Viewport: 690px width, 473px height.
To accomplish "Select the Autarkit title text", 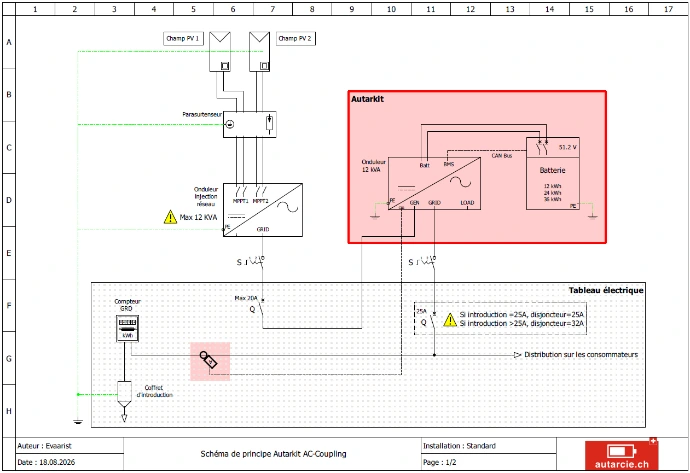I will [367, 99].
